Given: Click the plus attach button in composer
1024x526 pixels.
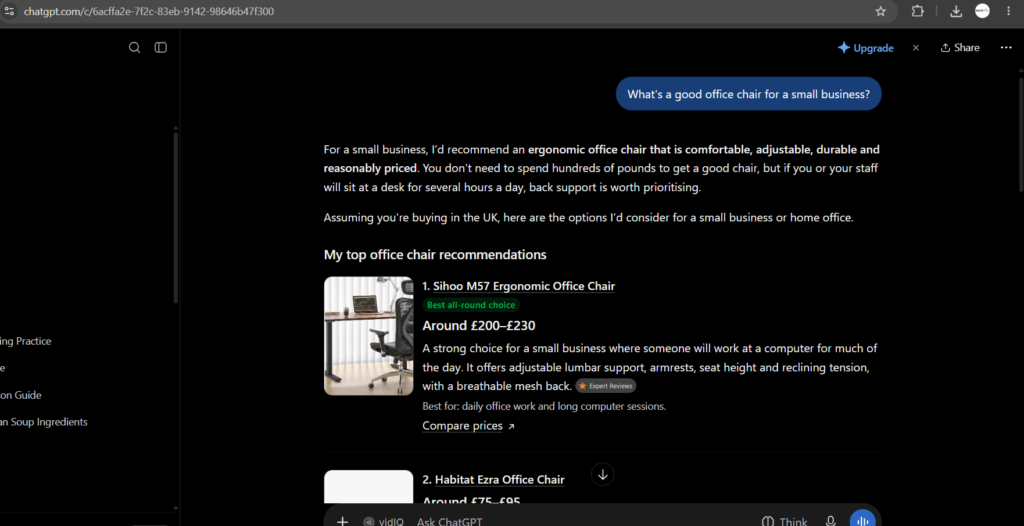Looking at the screenshot, I should point(342,521).
